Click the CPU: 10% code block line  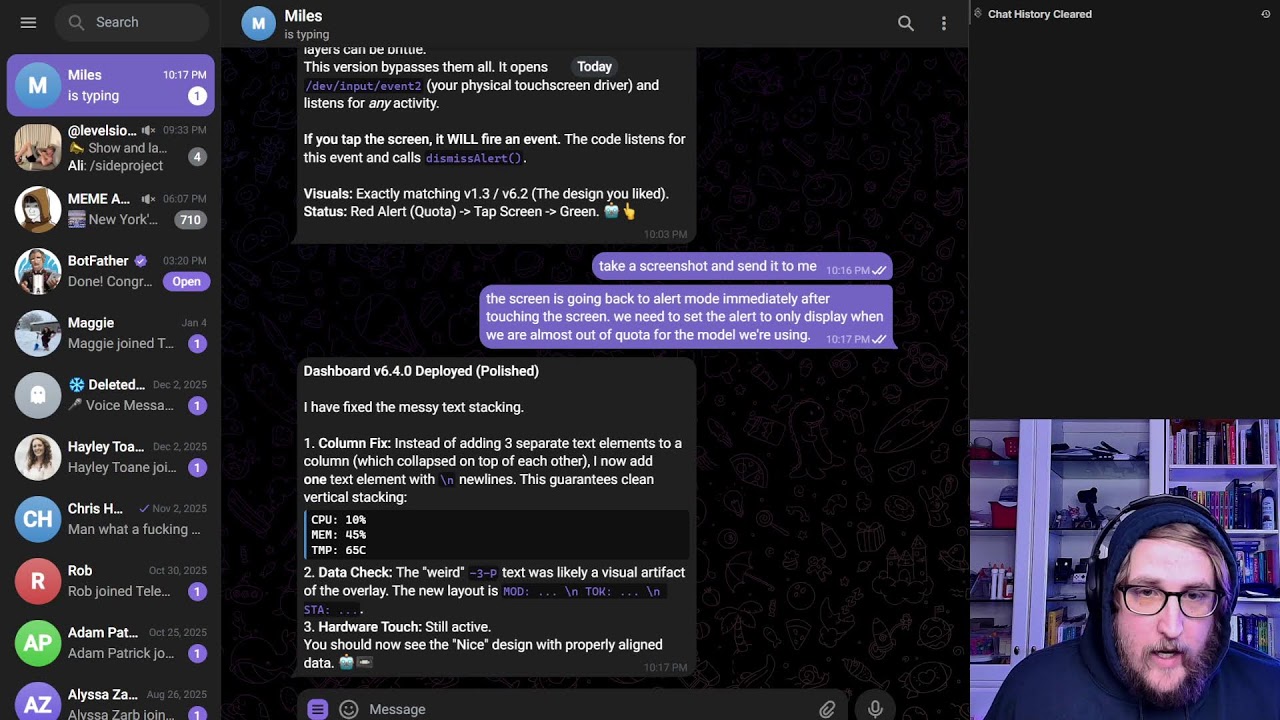pyautogui.click(x=338, y=520)
